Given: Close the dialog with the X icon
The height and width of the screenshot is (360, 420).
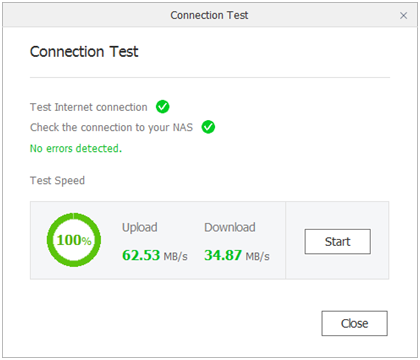Looking at the screenshot, I should (403, 15).
